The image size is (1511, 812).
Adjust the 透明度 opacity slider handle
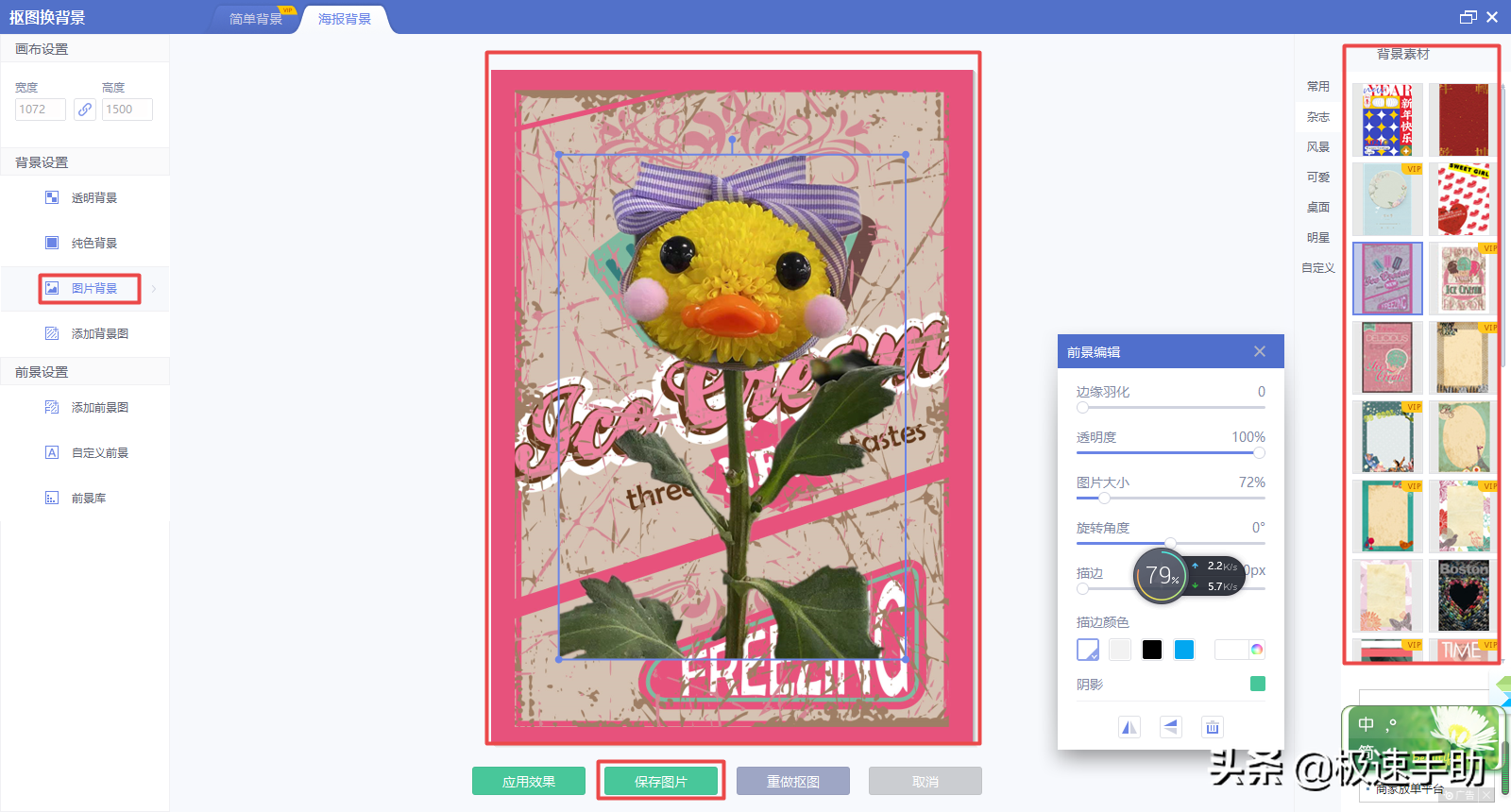coord(1259,453)
